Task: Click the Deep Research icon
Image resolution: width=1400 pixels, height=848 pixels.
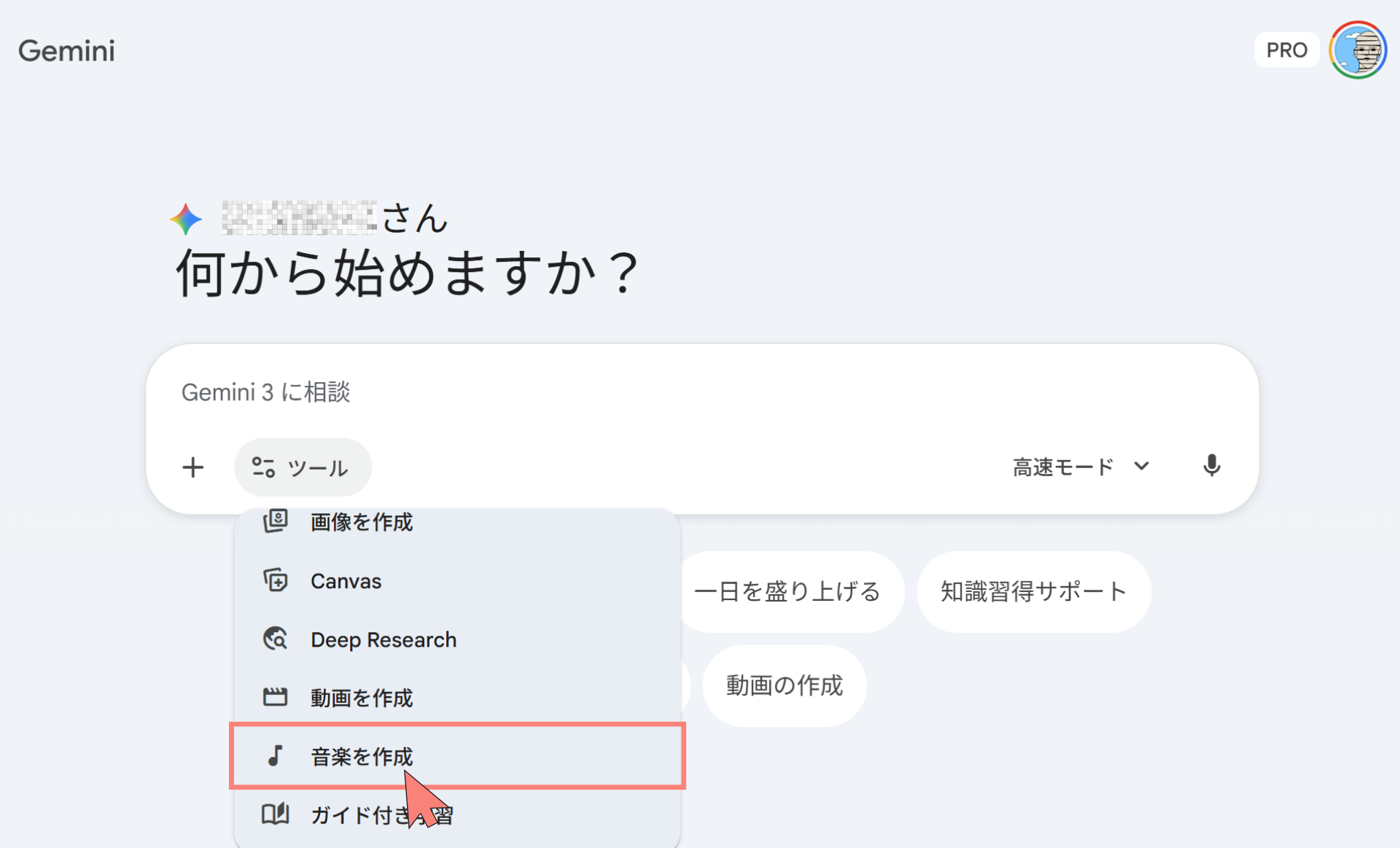Action: point(275,639)
